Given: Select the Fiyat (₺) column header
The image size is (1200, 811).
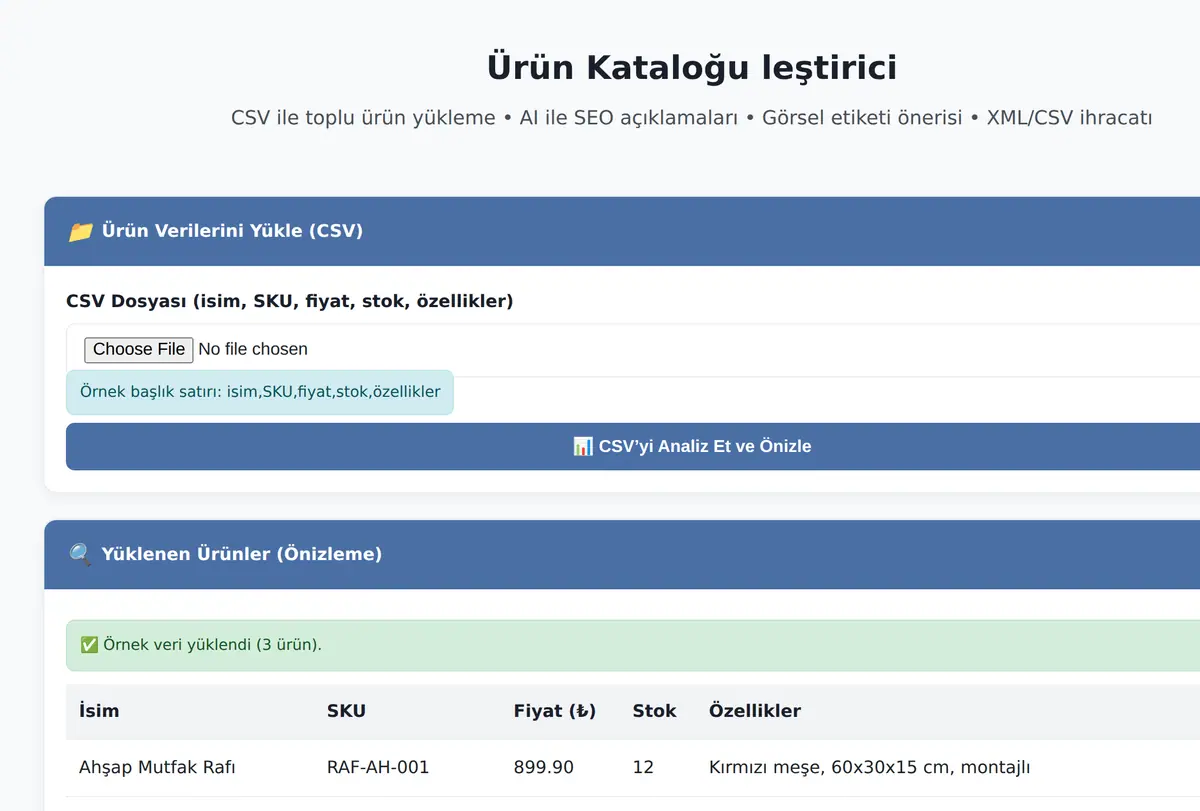Looking at the screenshot, I should coord(555,711).
